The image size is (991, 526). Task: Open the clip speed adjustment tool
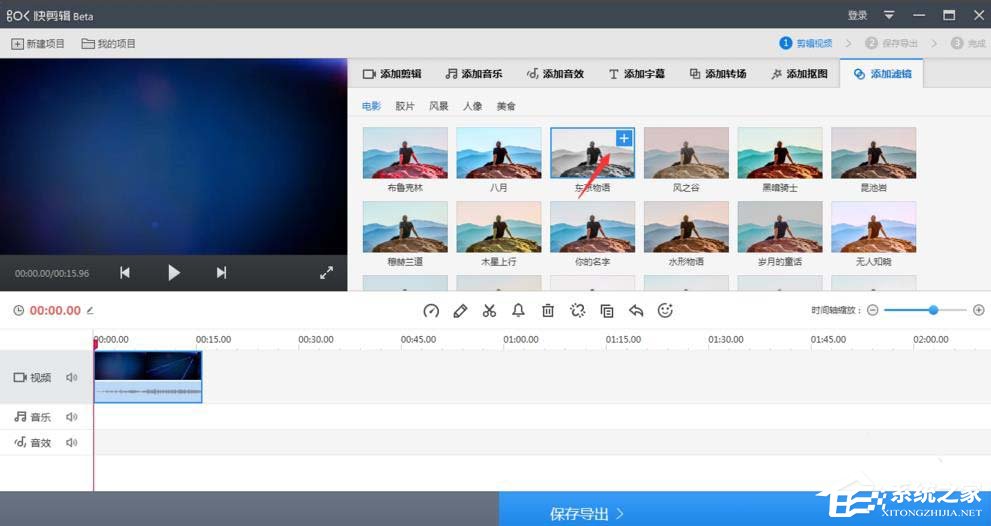click(431, 310)
